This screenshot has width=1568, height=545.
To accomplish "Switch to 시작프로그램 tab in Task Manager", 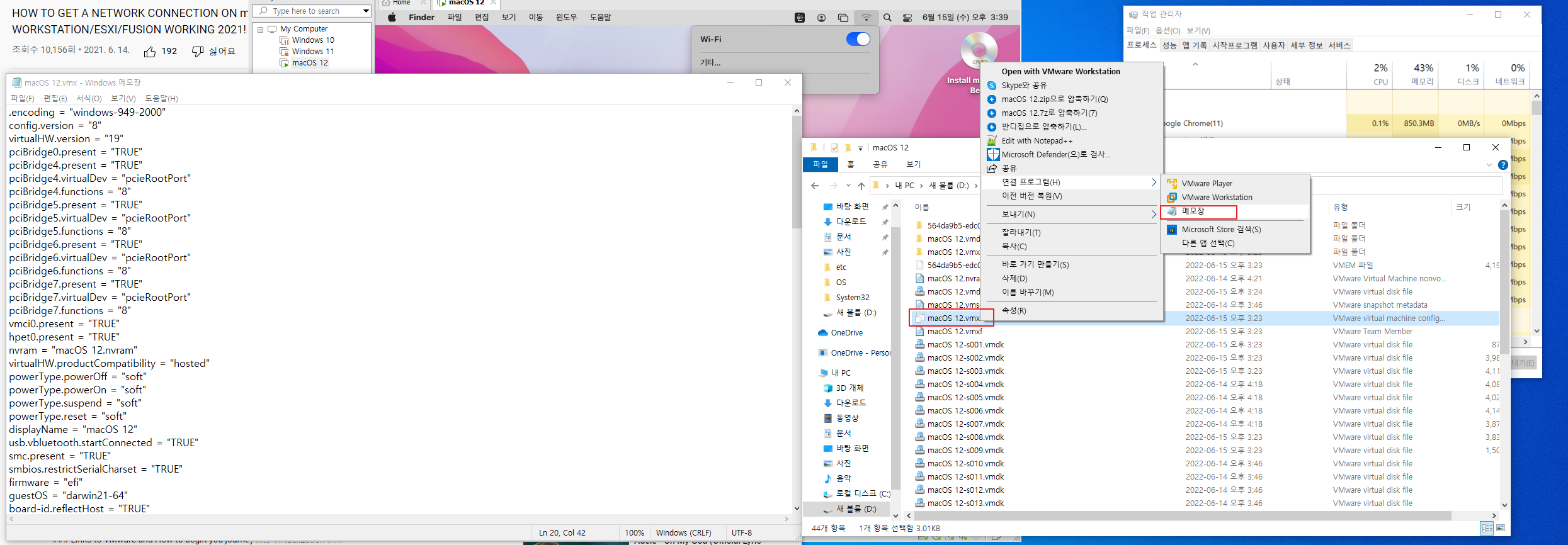I will tap(1235, 45).
